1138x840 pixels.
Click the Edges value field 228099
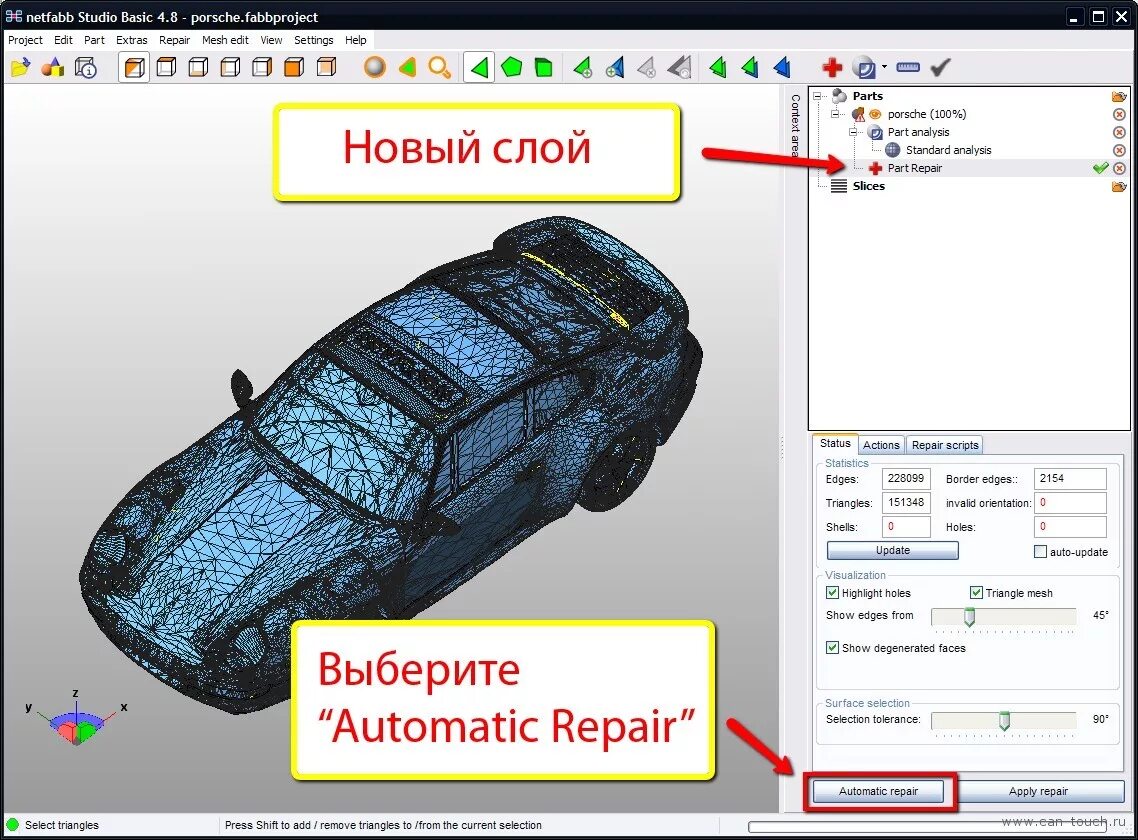tap(906, 478)
